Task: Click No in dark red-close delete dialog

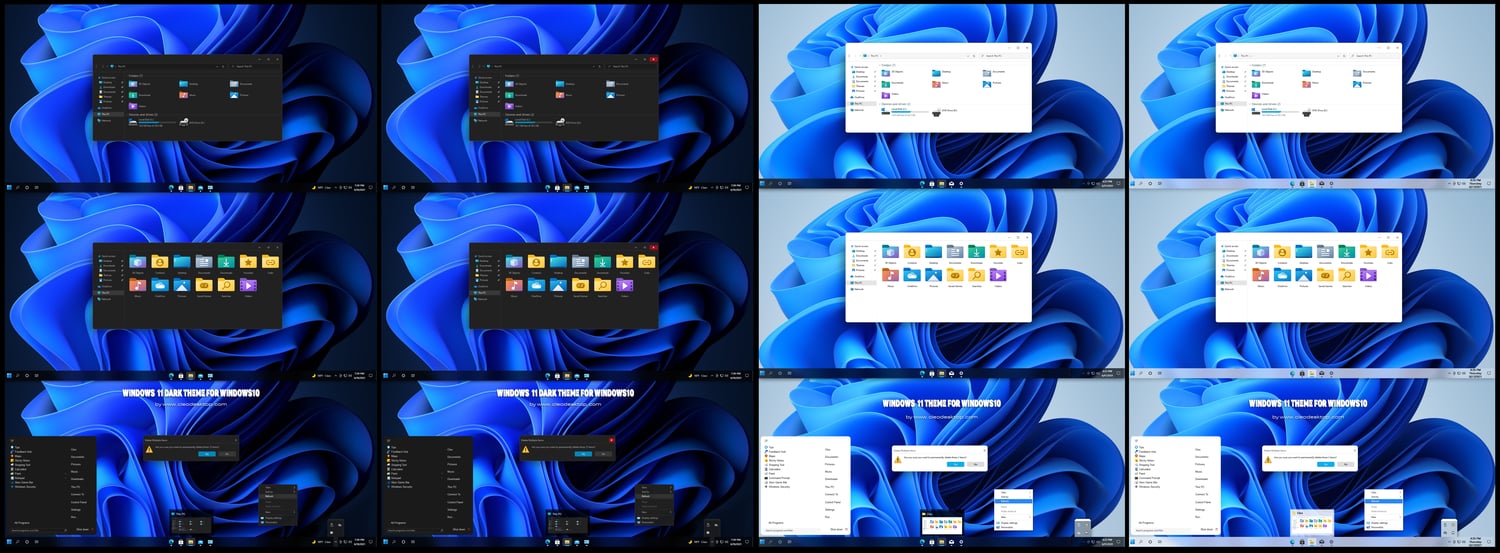Action: (x=605, y=454)
